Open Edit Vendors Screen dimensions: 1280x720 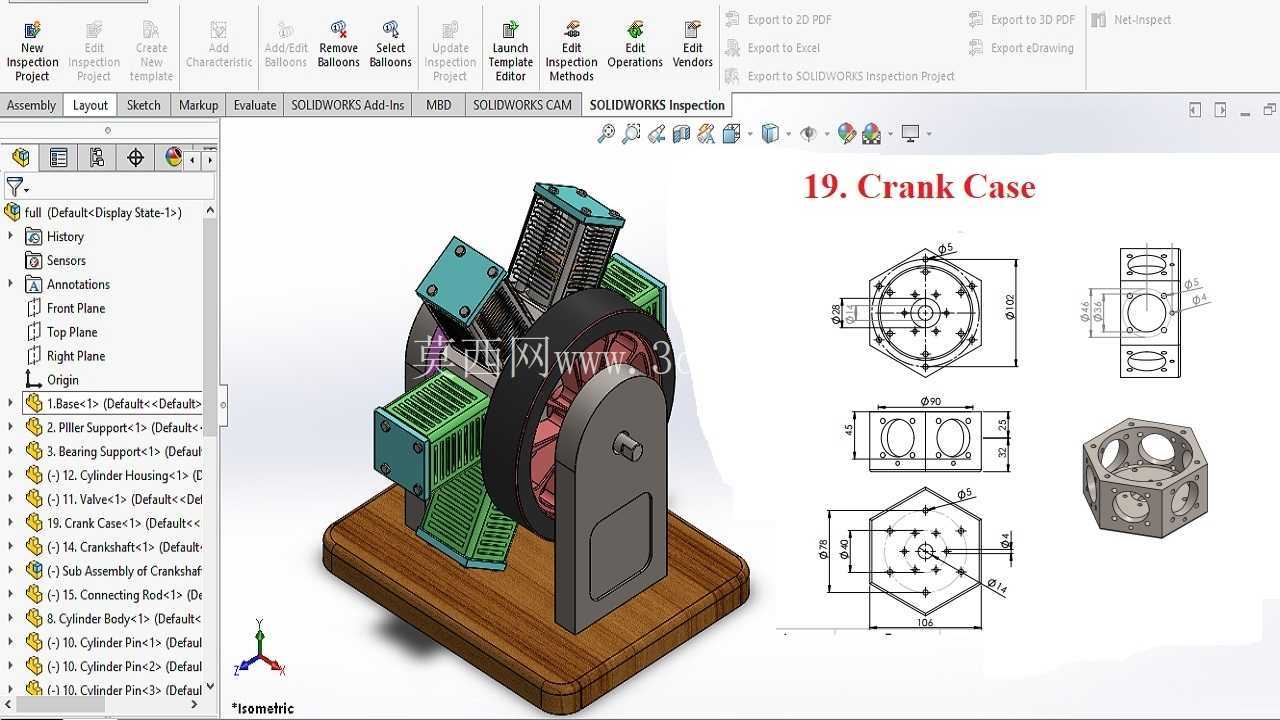tap(692, 45)
